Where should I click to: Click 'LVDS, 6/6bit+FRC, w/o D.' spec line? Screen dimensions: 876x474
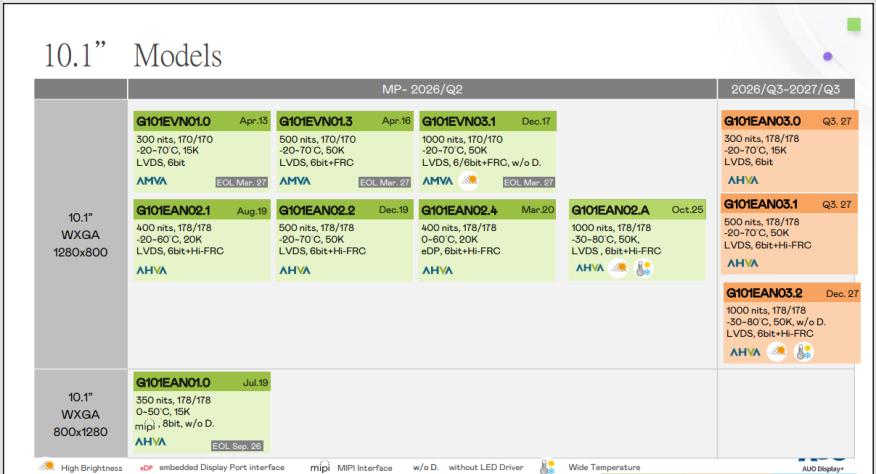tap(482, 163)
